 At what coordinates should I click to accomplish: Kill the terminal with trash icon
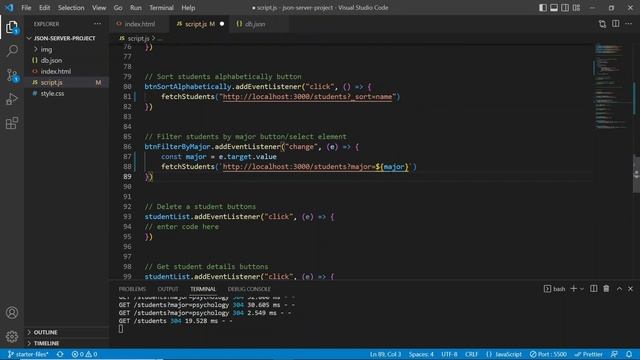(606, 289)
